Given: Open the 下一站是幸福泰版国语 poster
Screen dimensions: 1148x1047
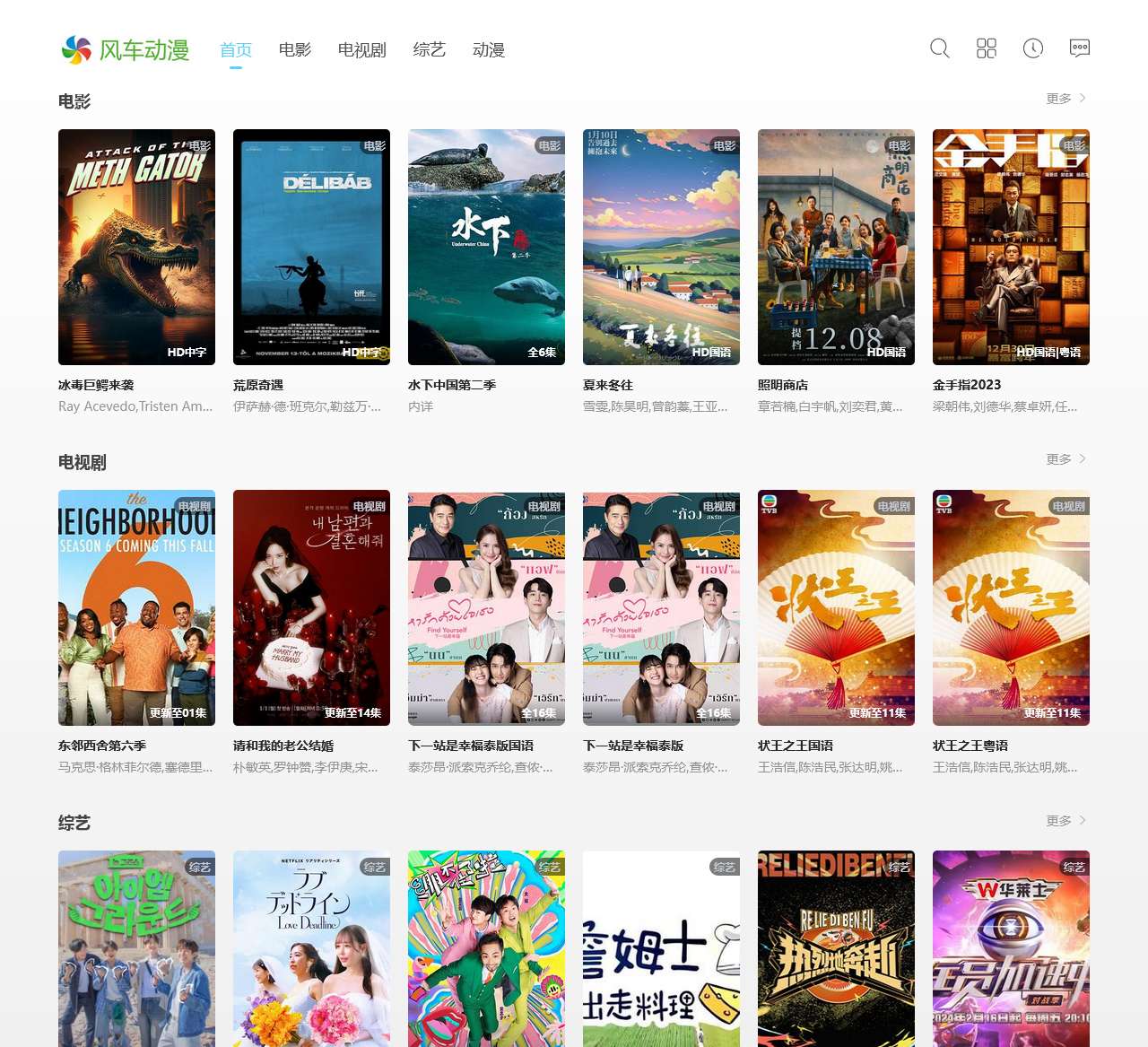Looking at the screenshot, I should (x=486, y=607).
